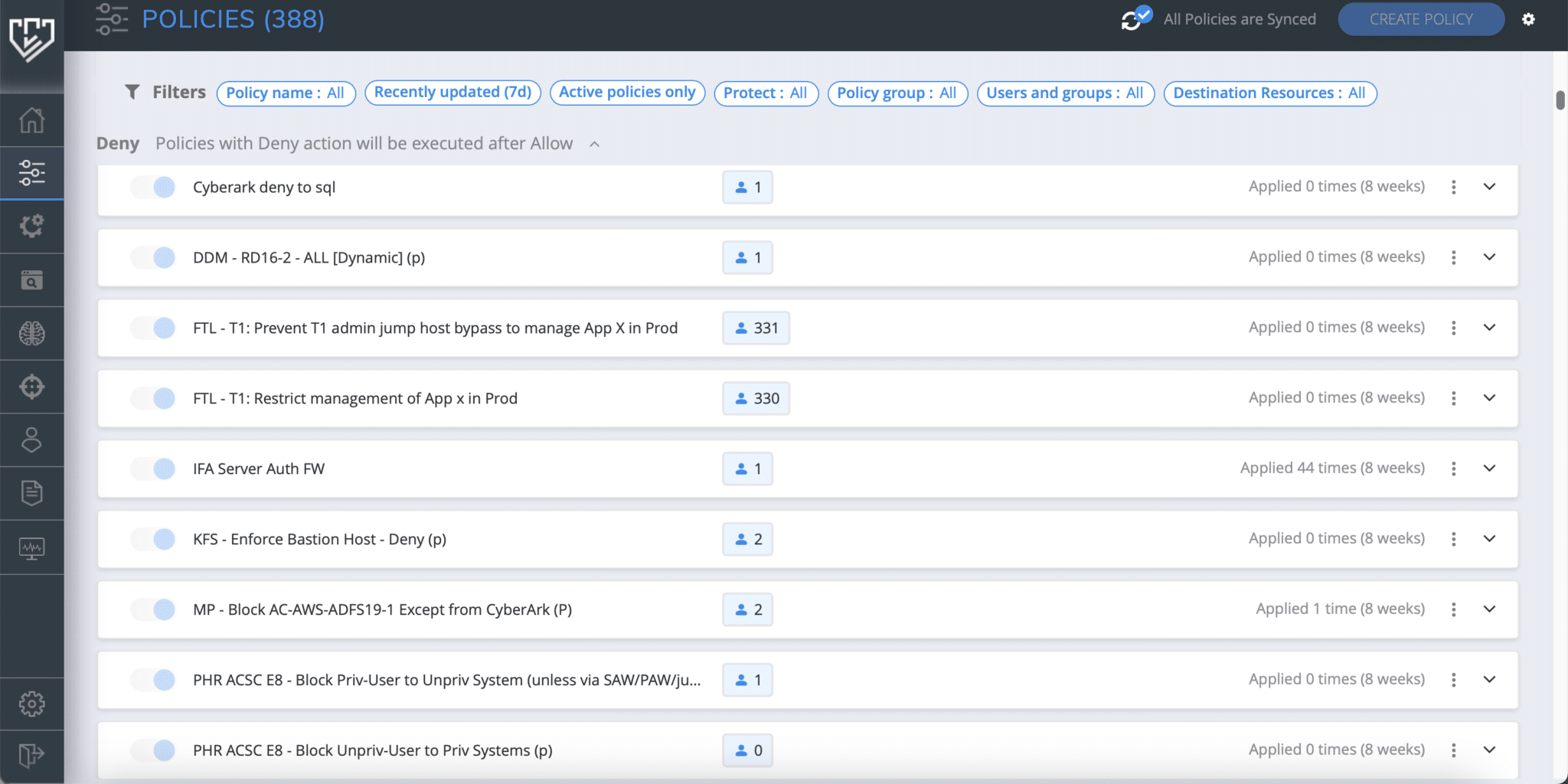Open the user icon in sidebar
1568x784 pixels.
pos(31,440)
